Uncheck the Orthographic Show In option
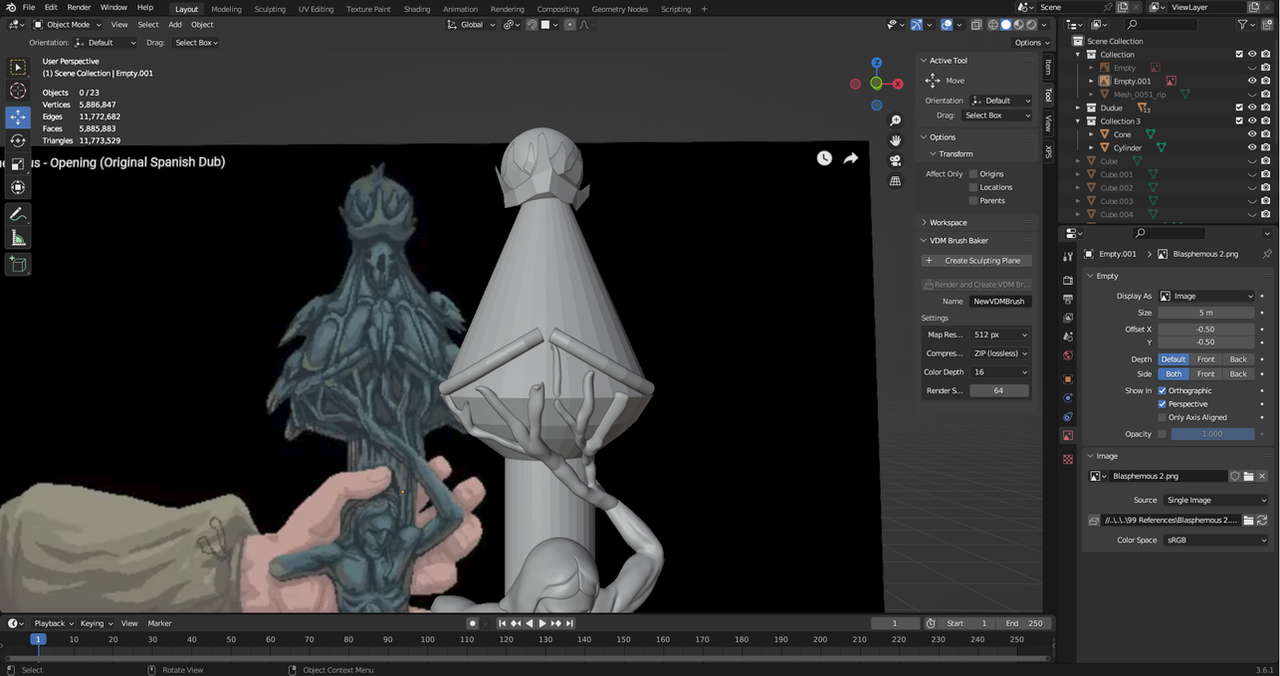This screenshot has height=676, width=1280. (1162, 391)
